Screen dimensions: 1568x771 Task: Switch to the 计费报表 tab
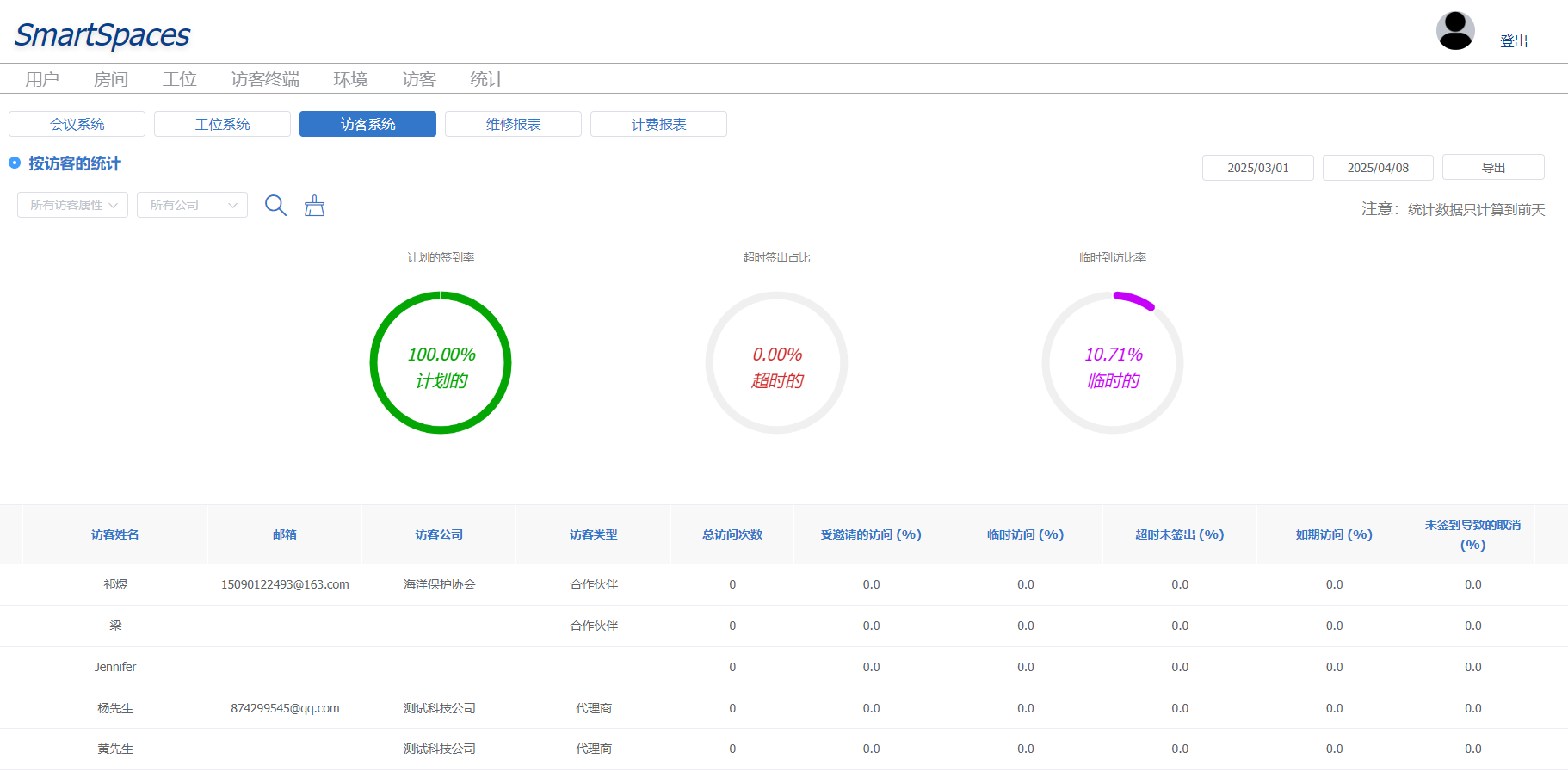coord(658,124)
